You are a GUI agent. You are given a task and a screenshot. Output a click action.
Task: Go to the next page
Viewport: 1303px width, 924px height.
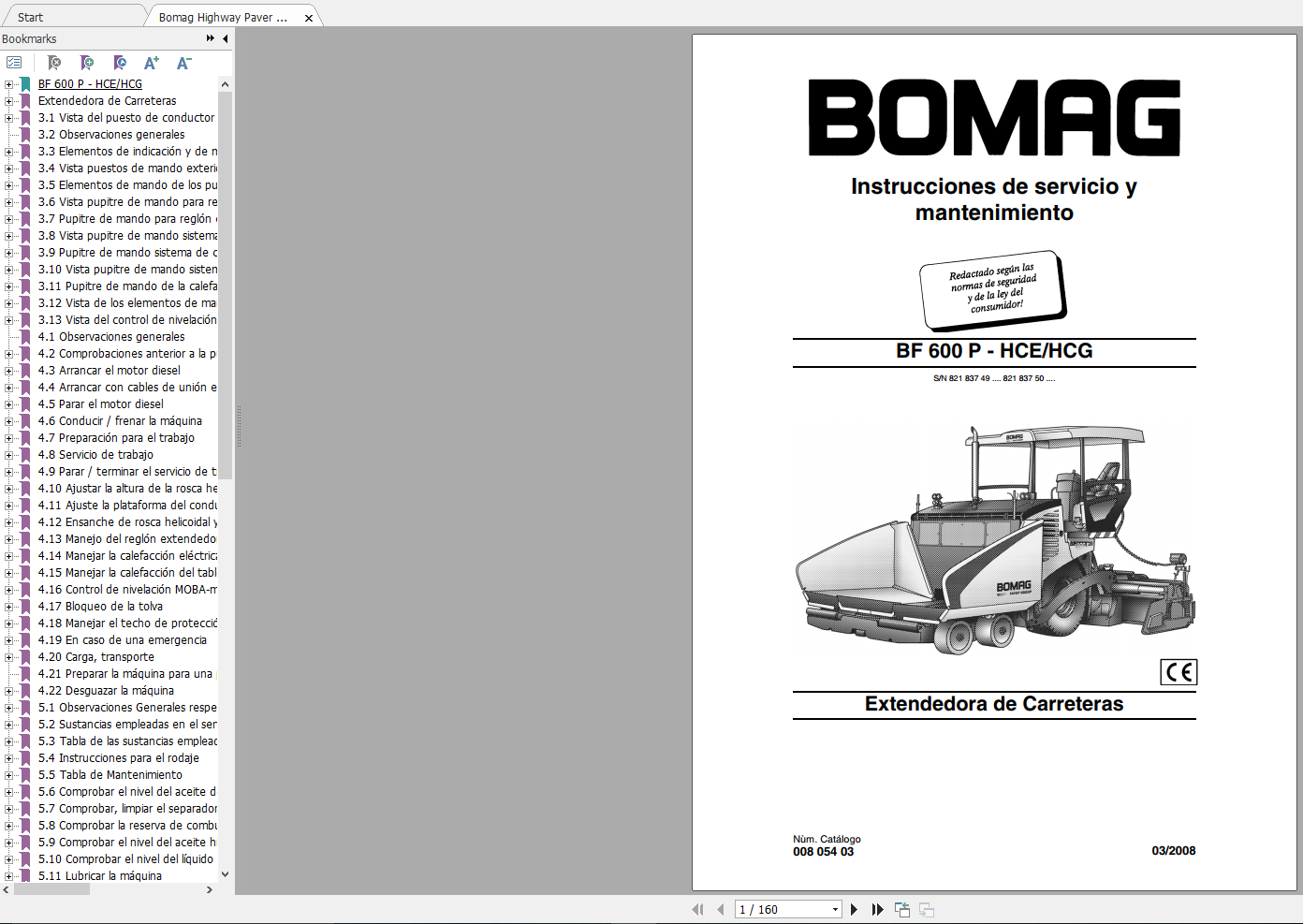pyautogui.click(x=854, y=909)
